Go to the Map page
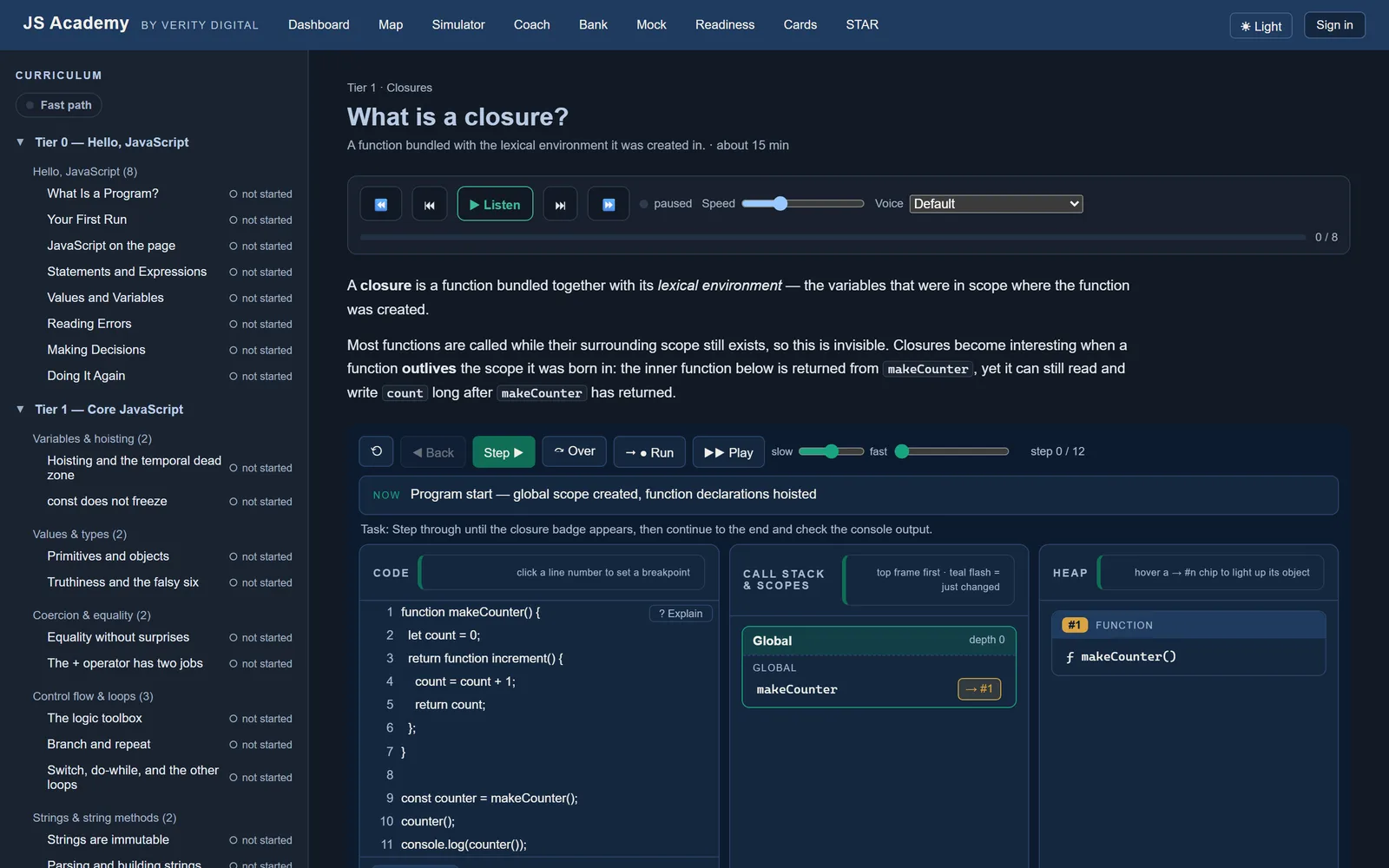Screen dimensions: 1389x868 391,25
